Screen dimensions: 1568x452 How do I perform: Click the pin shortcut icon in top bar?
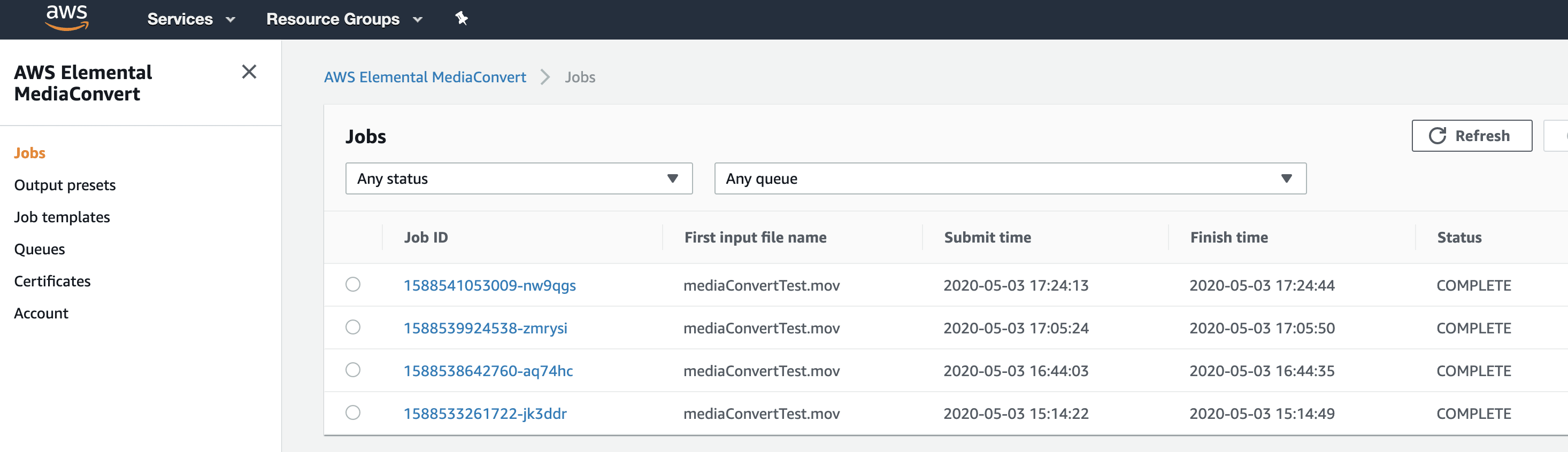tap(462, 19)
